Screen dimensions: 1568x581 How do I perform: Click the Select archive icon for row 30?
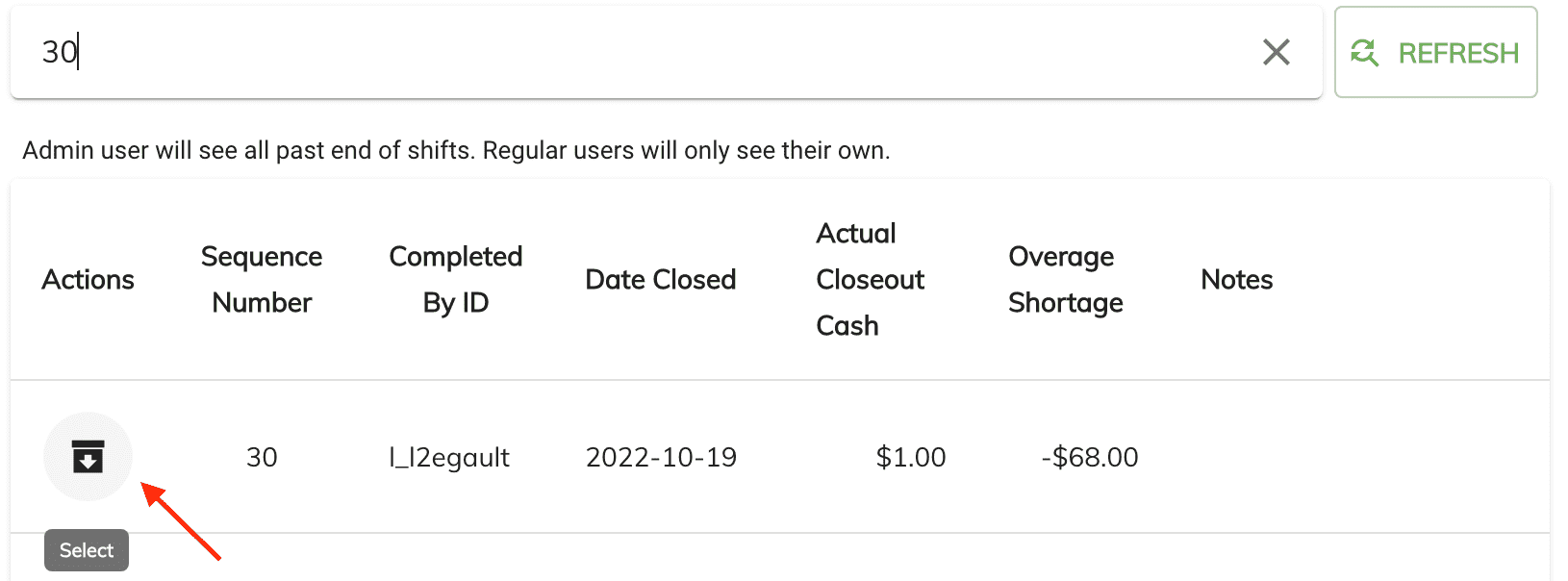coord(88,457)
